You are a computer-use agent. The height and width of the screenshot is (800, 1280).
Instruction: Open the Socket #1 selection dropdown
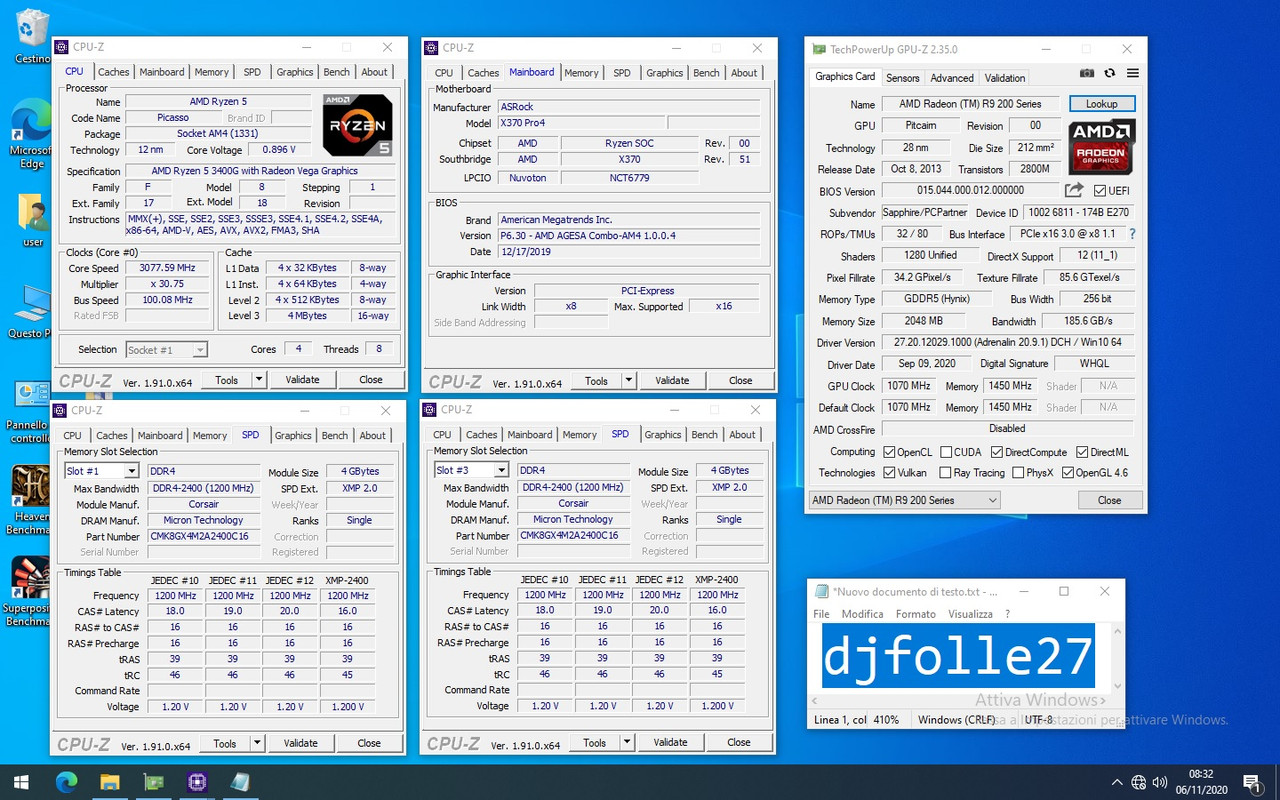166,350
